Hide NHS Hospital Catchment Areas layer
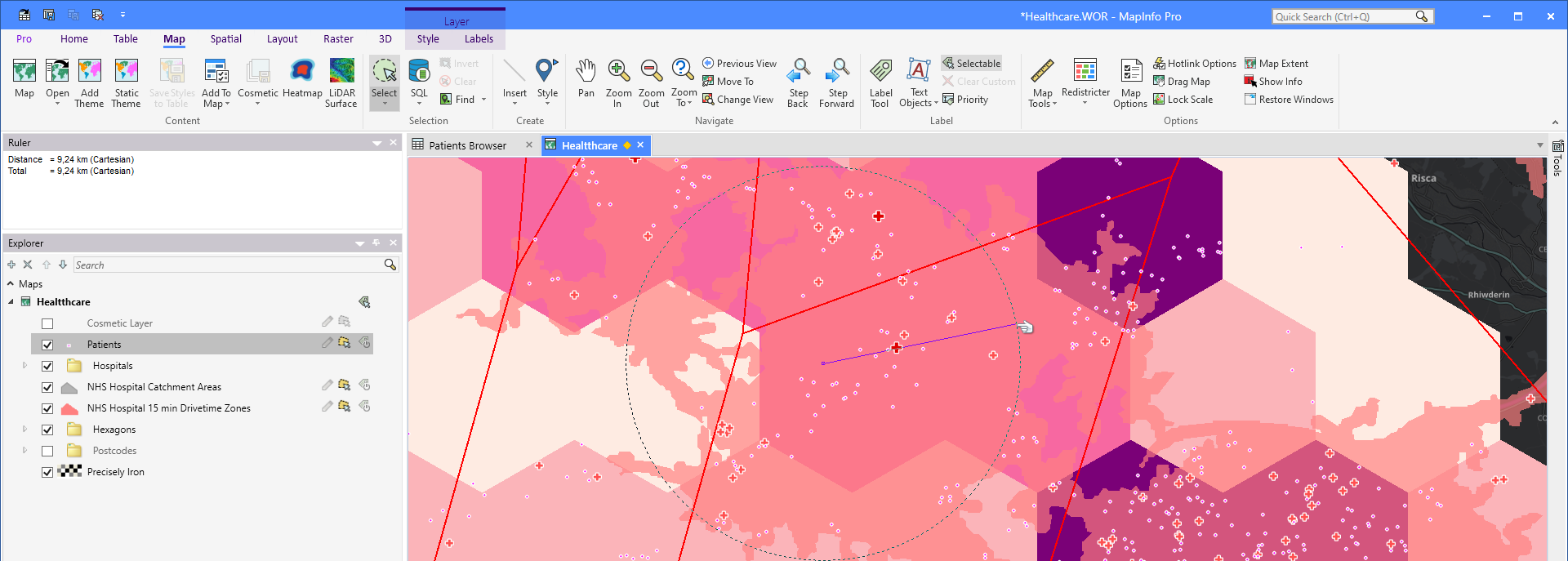Viewport: 1568px width, 561px height. pos(47,387)
